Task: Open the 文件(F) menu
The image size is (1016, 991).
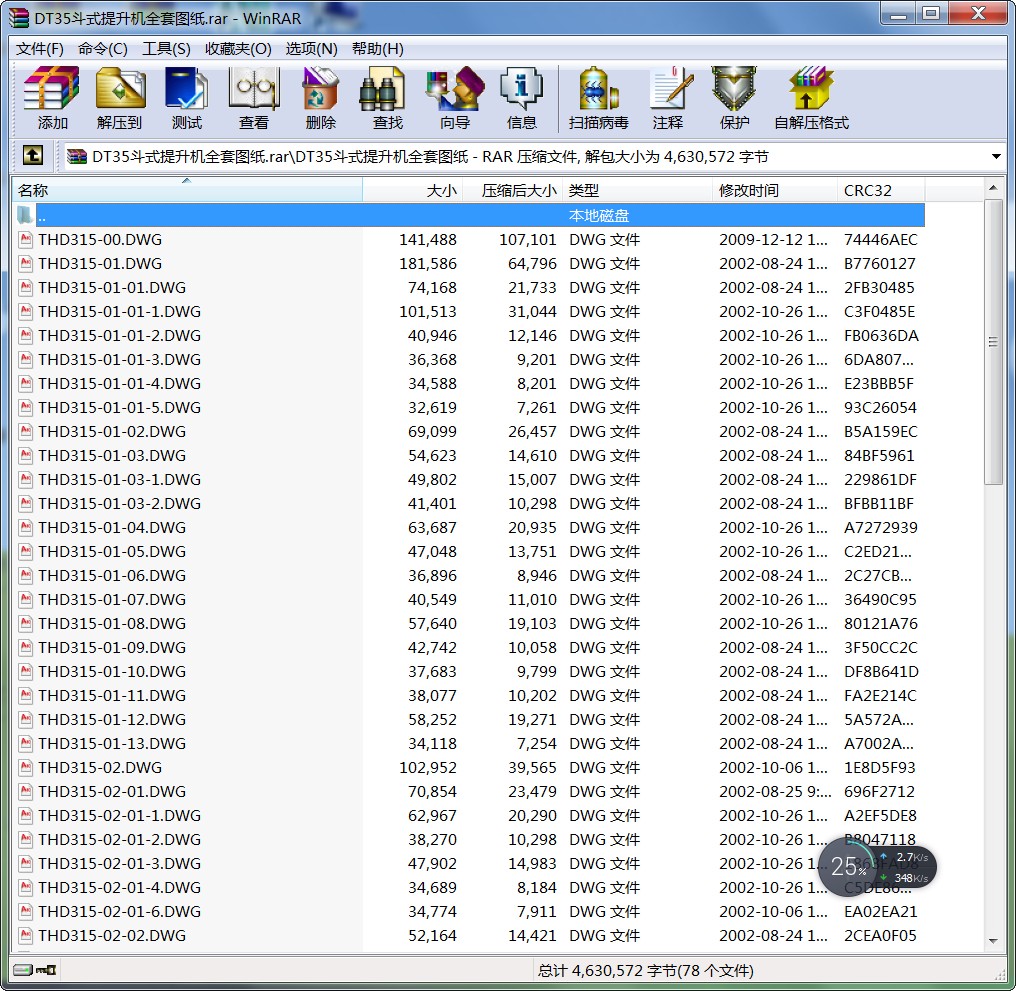Action: pos(40,49)
